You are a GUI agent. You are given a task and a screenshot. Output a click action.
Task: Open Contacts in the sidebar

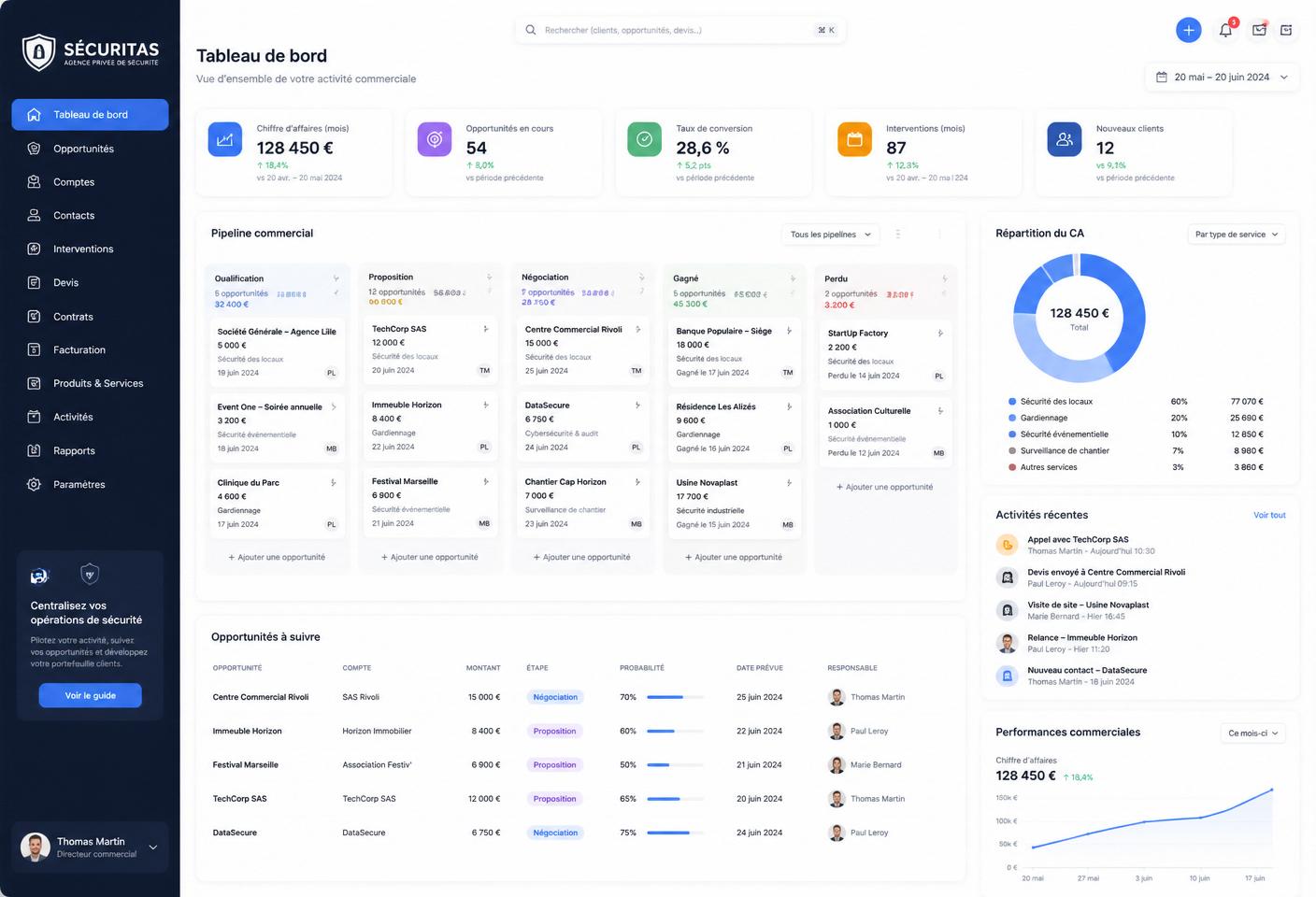[x=90, y=216]
